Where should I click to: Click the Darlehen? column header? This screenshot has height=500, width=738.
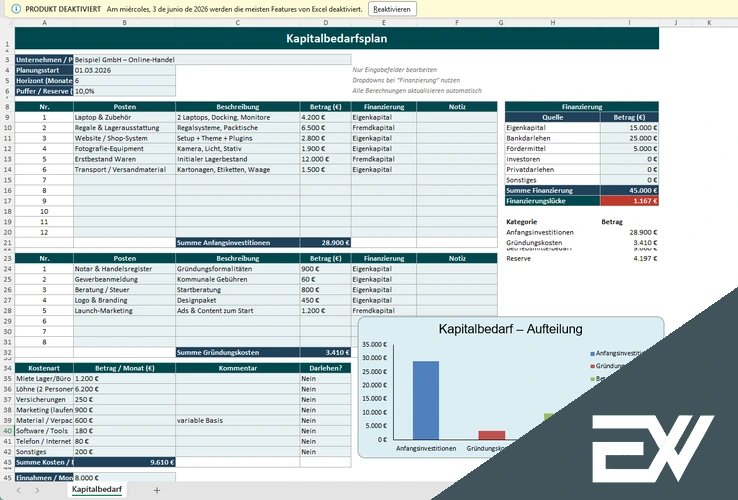(x=325, y=368)
